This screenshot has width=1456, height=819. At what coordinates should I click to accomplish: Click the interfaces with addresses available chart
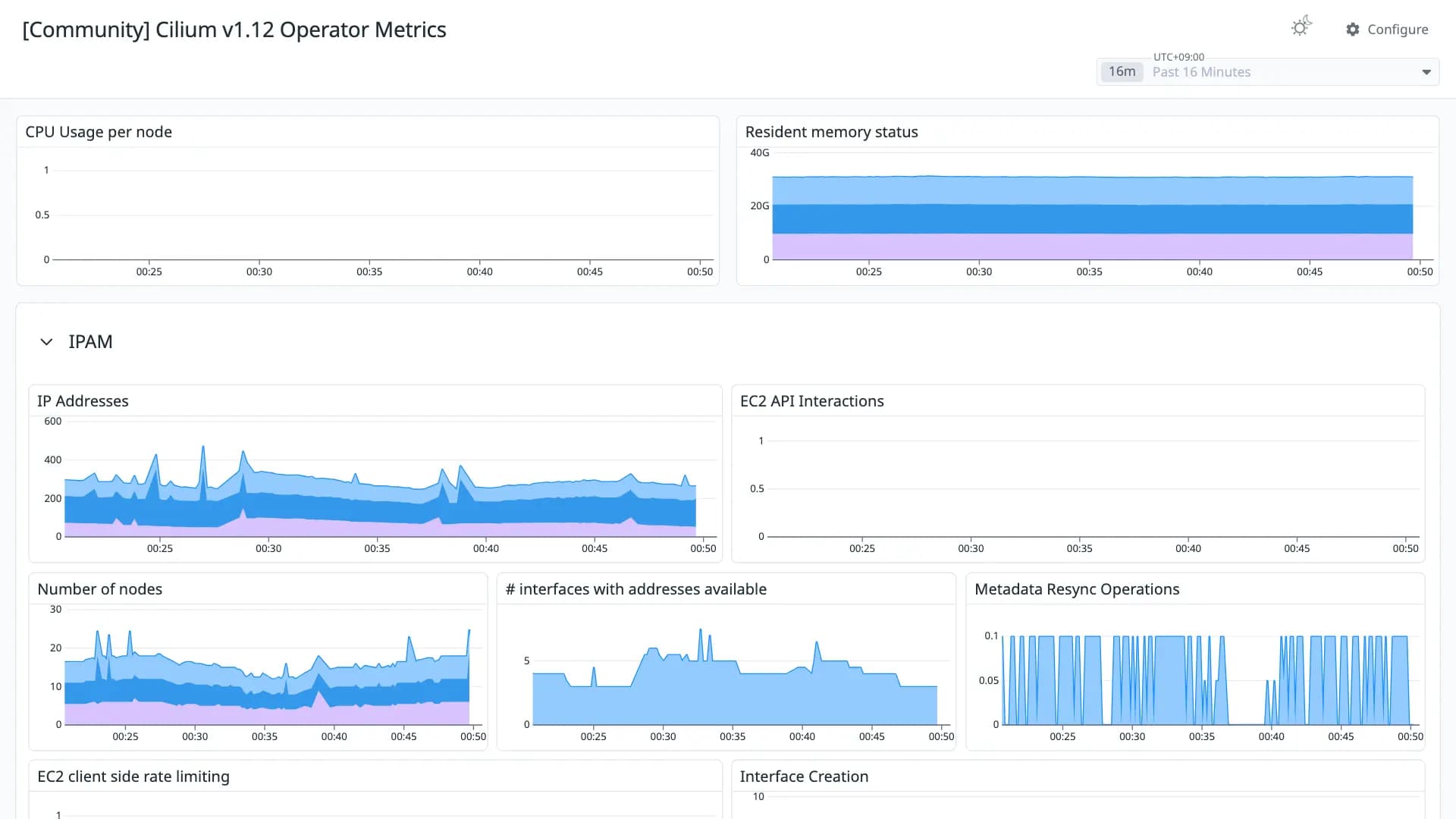click(735, 677)
